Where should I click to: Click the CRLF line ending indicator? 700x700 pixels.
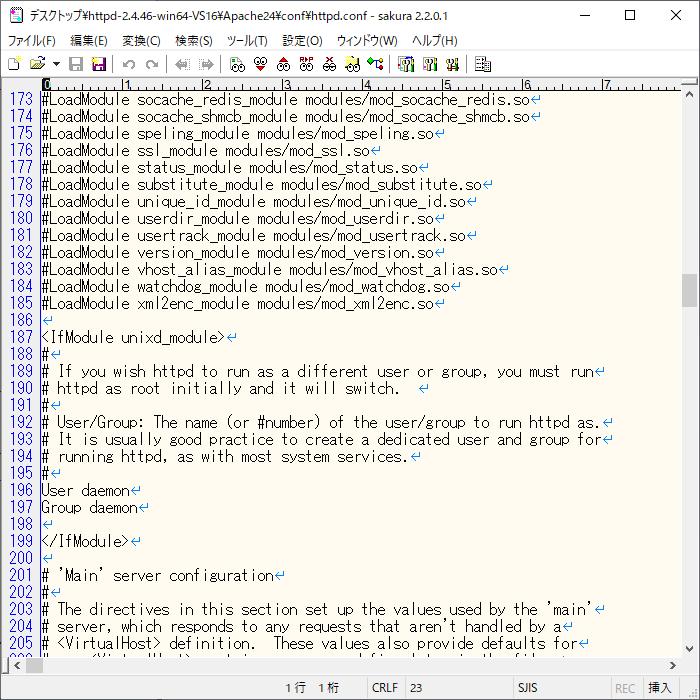point(384,688)
